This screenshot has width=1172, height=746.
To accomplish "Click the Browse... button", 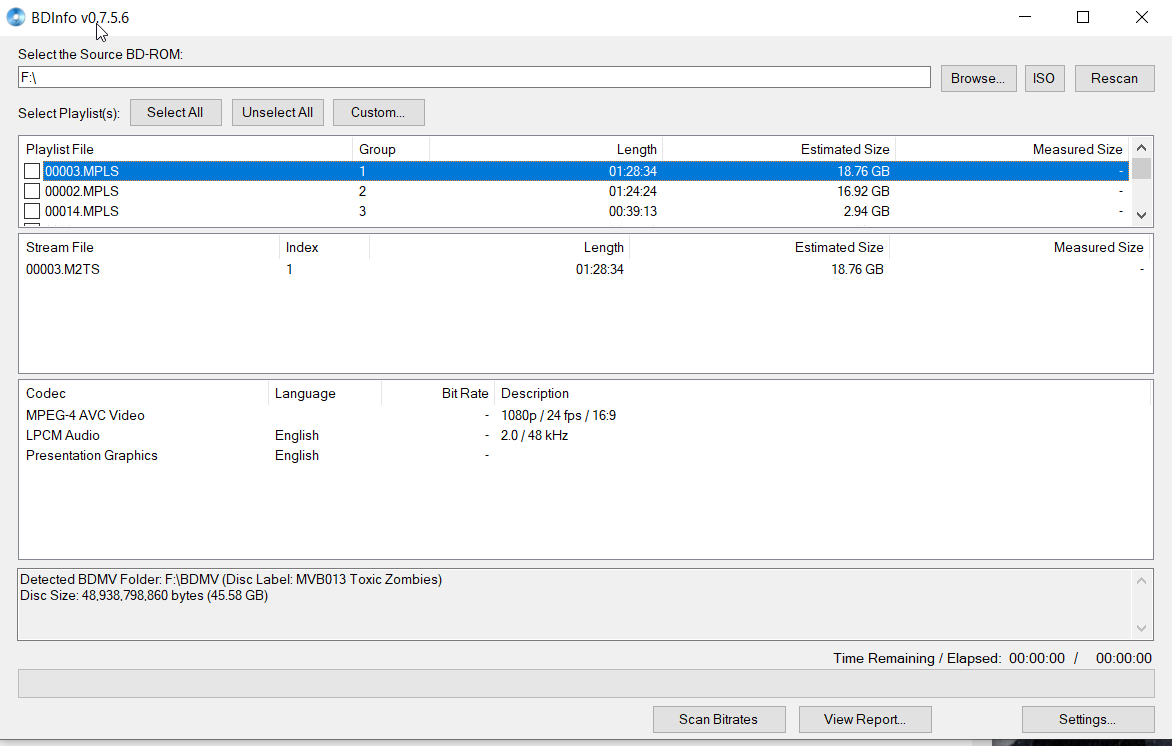I will pyautogui.click(x=978, y=78).
